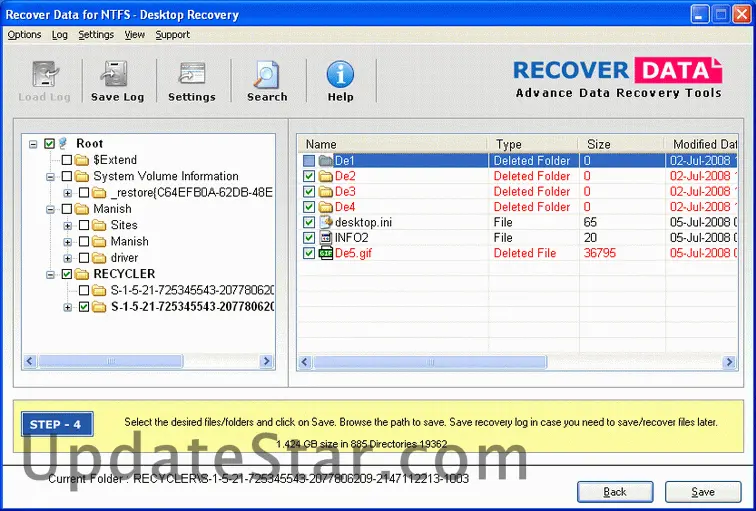The width and height of the screenshot is (756, 511).
Task: Click the RECYCLER folder icon
Action: pyautogui.click(x=82, y=274)
